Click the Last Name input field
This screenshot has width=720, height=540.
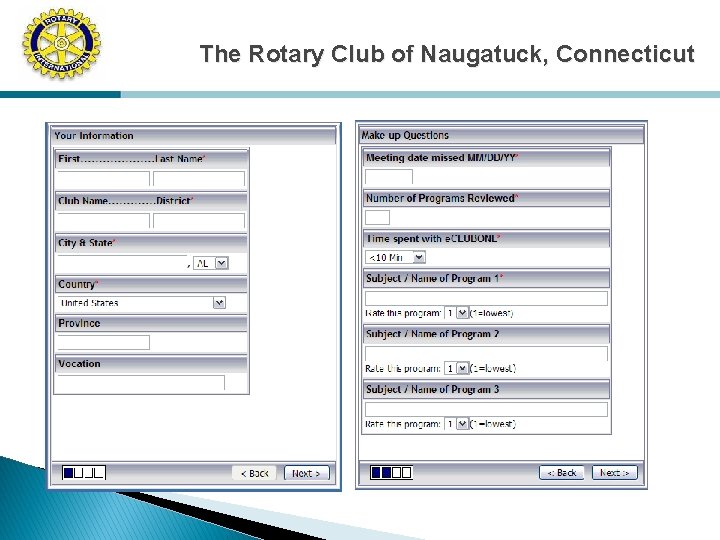[199, 179]
